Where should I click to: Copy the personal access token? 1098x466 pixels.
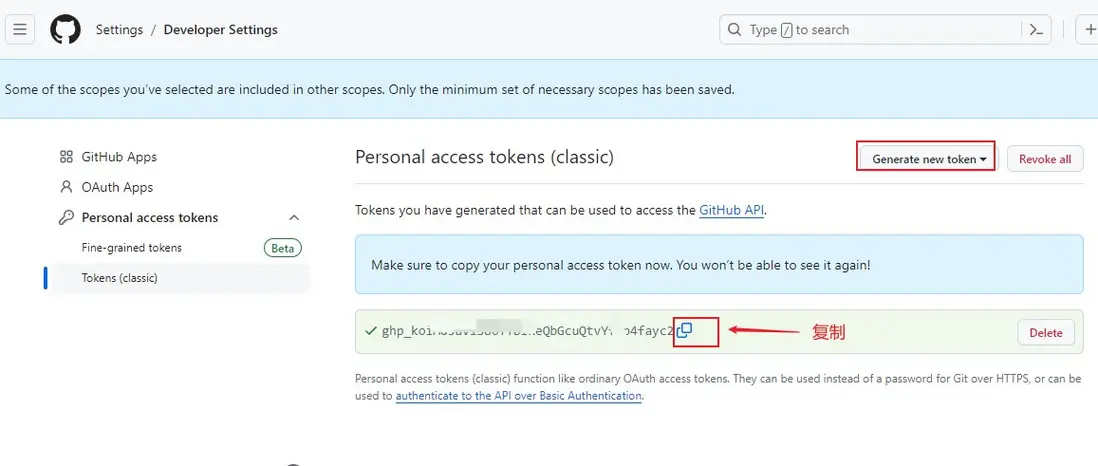[x=684, y=331]
